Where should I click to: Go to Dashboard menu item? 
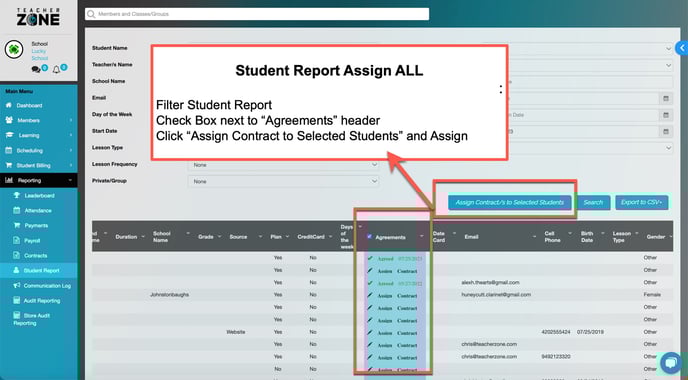click(29, 105)
